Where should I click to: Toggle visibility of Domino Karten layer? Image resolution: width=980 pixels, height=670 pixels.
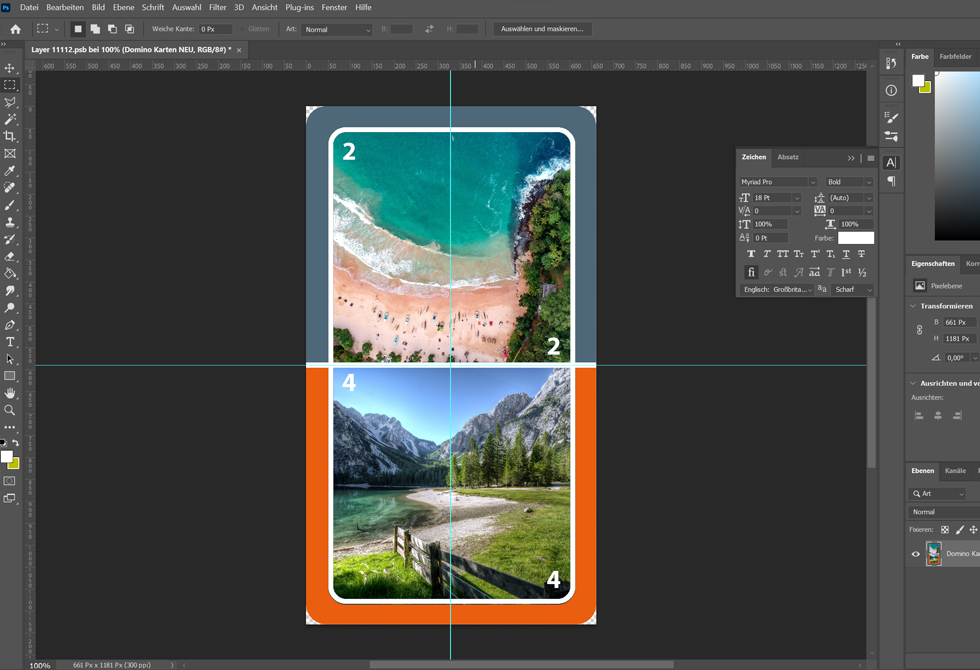(916, 554)
